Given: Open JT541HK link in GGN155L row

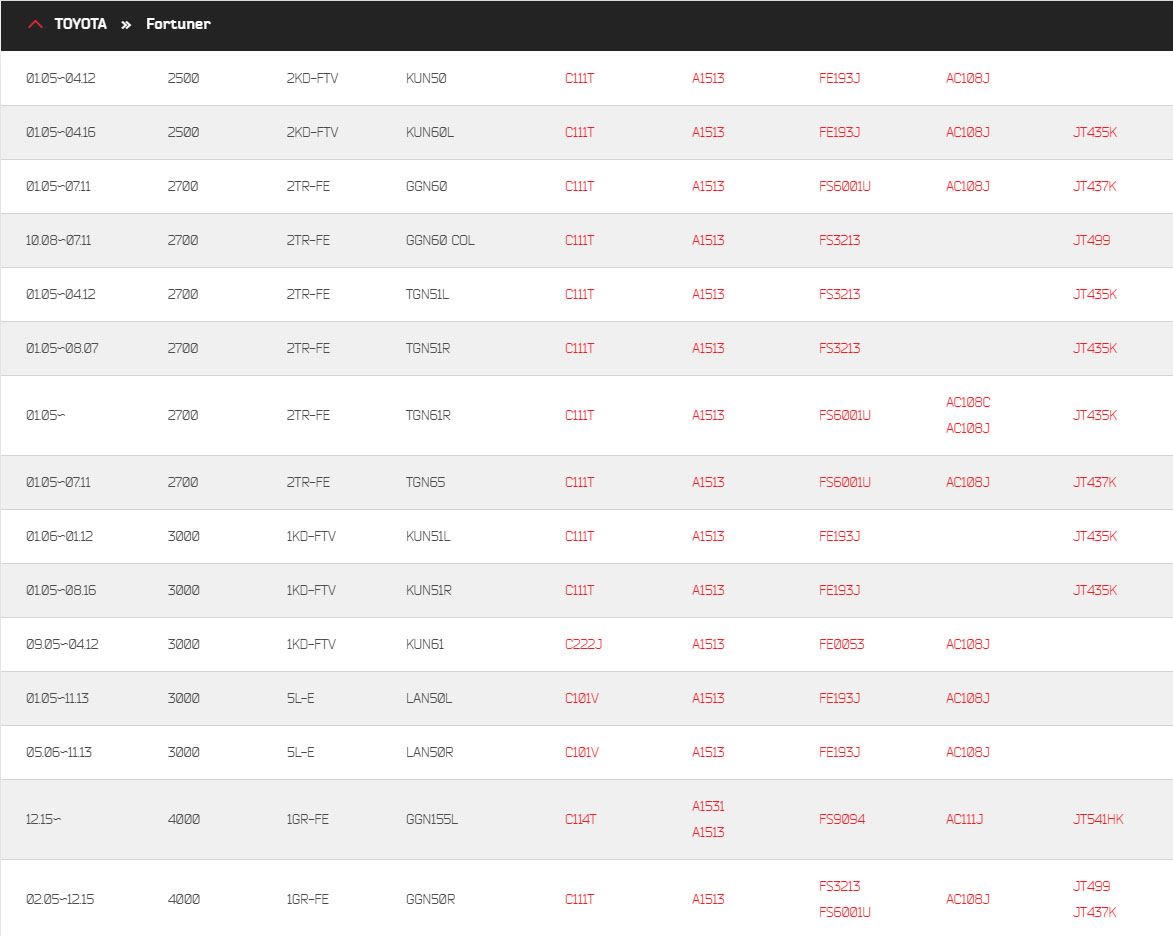Looking at the screenshot, I should 1098,819.
